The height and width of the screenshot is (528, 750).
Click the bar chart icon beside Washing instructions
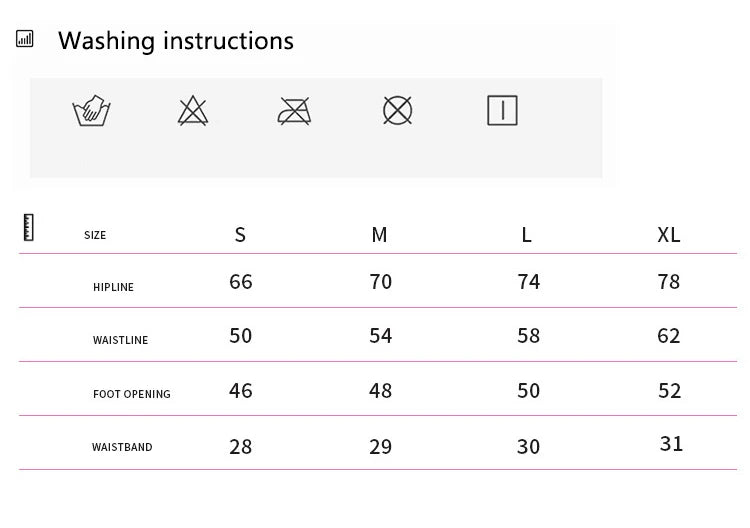coord(25,39)
